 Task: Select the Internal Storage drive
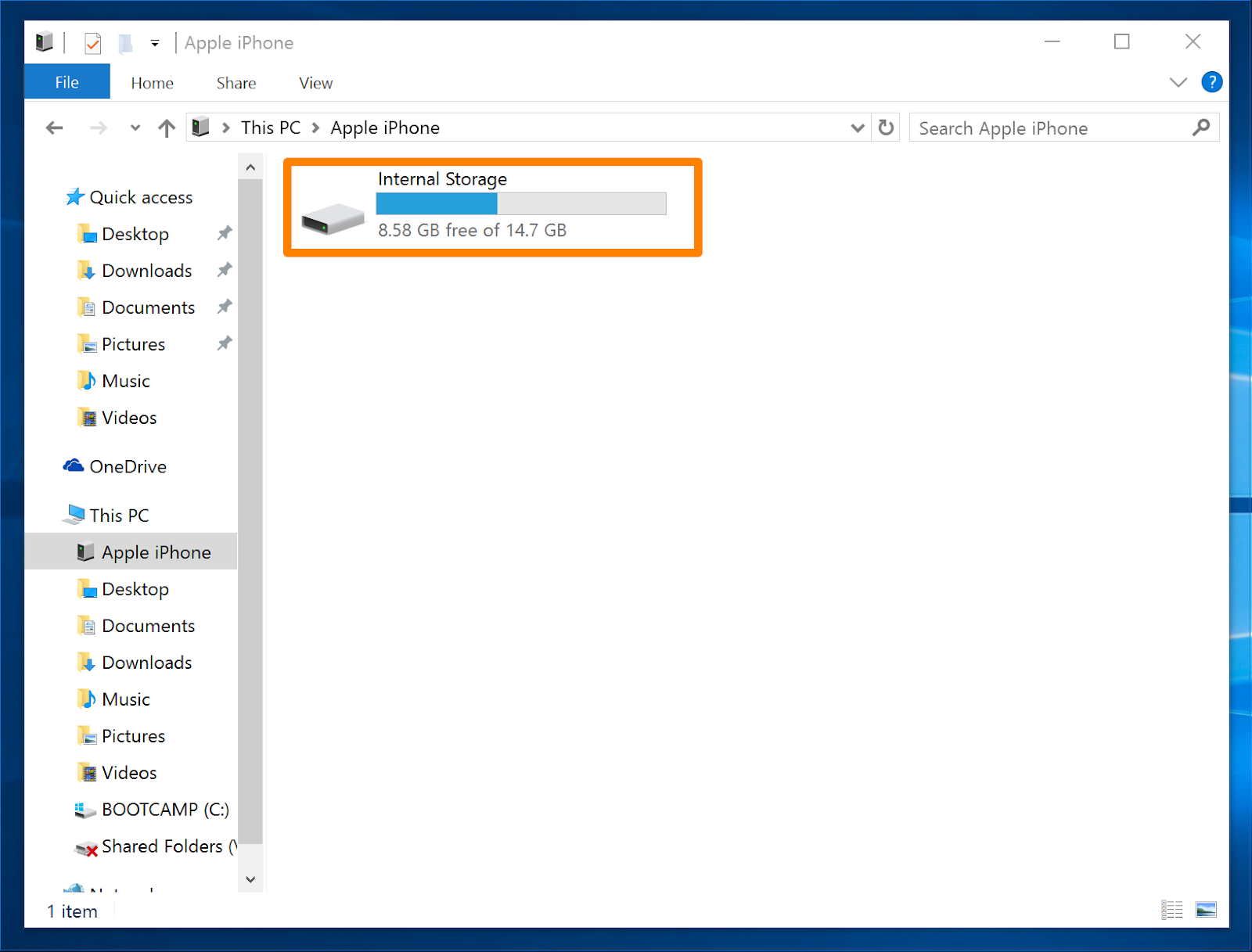tap(492, 207)
